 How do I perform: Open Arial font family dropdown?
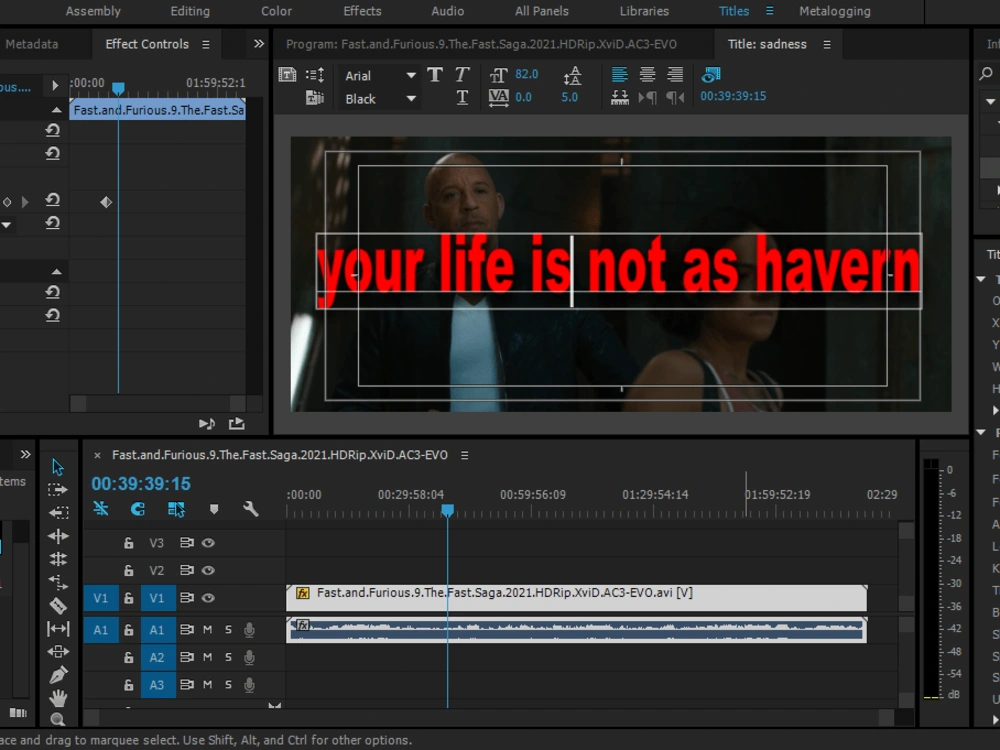coord(380,76)
